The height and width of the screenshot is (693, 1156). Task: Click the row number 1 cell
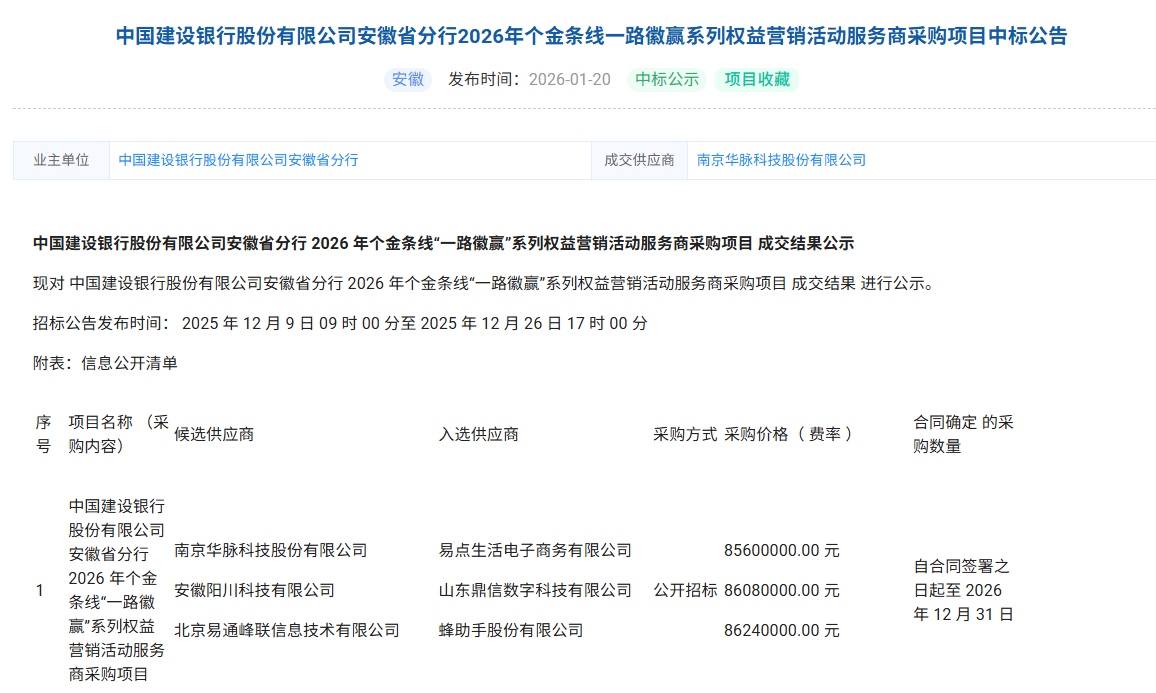(x=39, y=590)
